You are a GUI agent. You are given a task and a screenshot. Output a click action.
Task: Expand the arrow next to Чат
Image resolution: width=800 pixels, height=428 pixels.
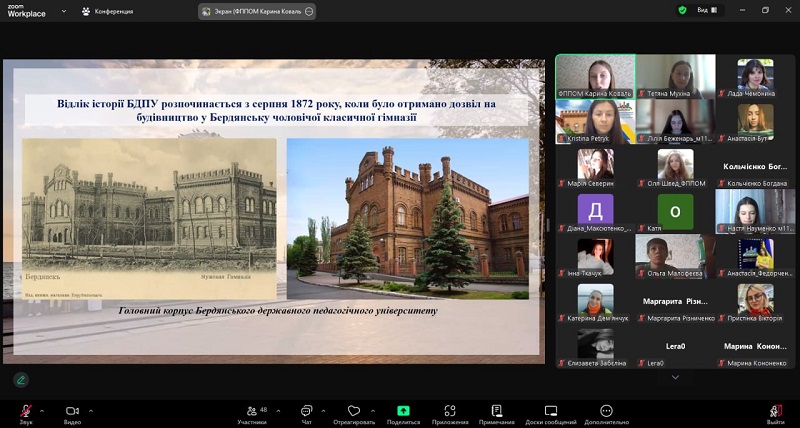coord(323,411)
